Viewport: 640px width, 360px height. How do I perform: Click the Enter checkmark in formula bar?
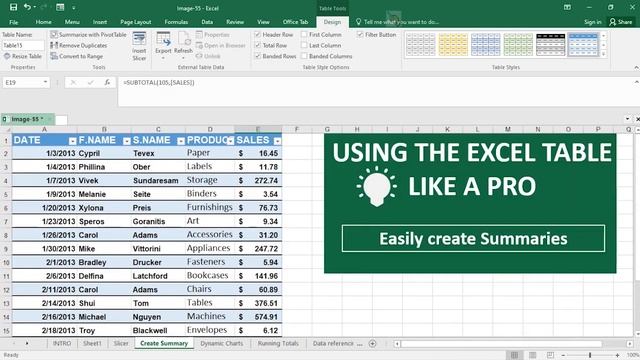click(90, 82)
